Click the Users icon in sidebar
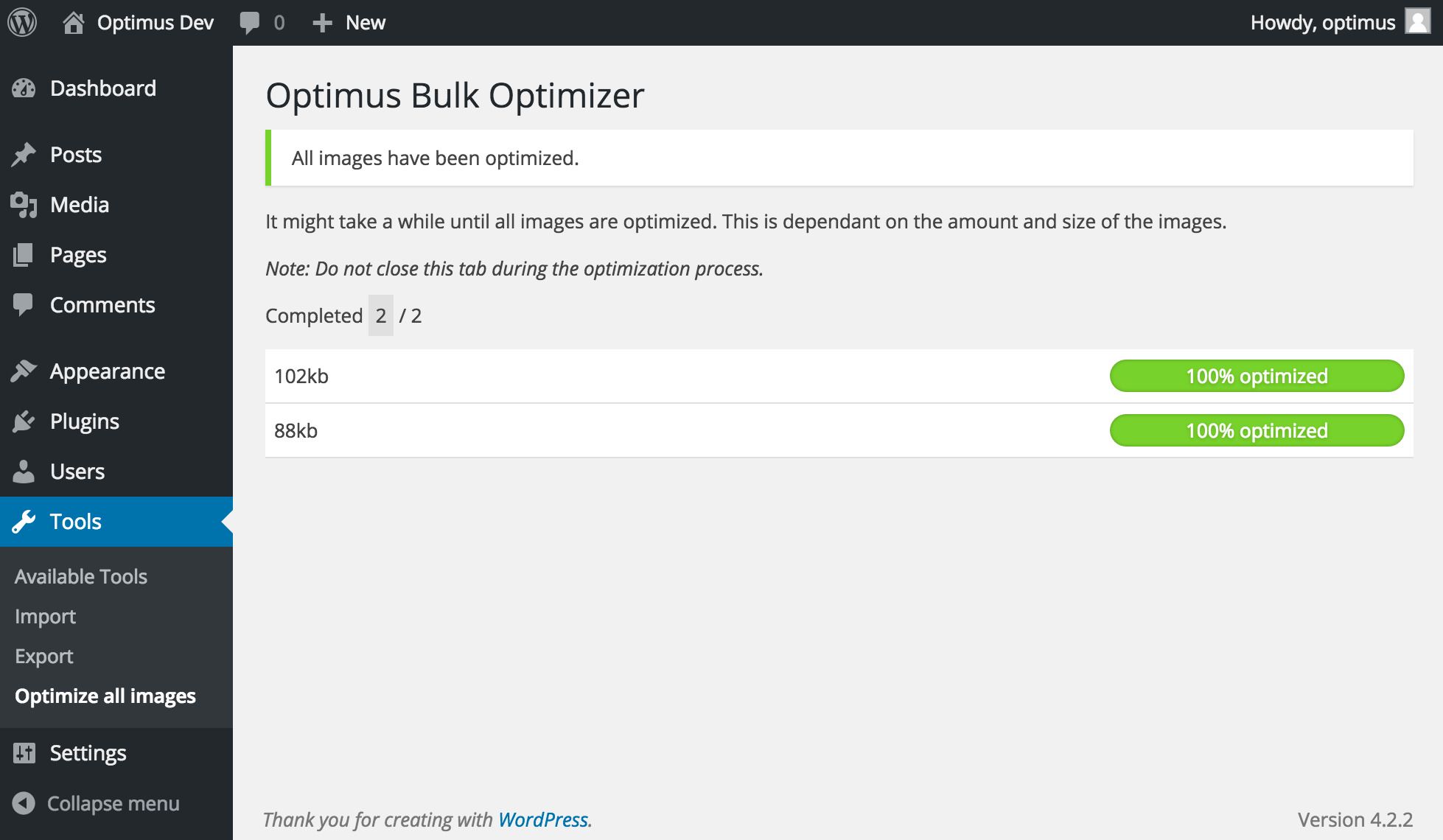1443x840 pixels. pyautogui.click(x=24, y=471)
